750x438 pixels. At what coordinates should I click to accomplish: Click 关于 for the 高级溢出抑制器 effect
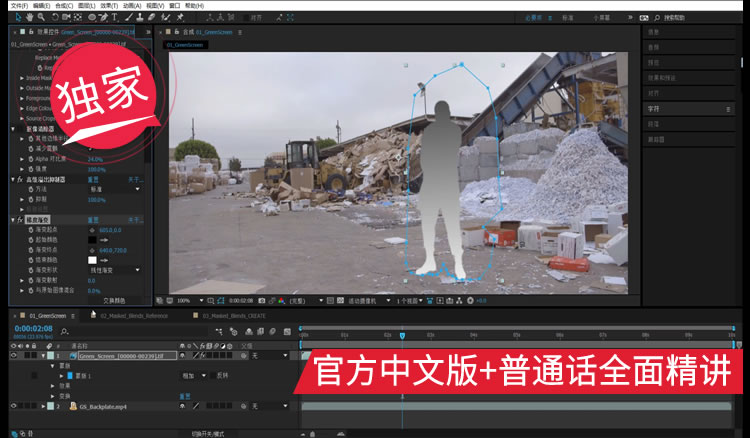pyautogui.click(x=136, y=179)
